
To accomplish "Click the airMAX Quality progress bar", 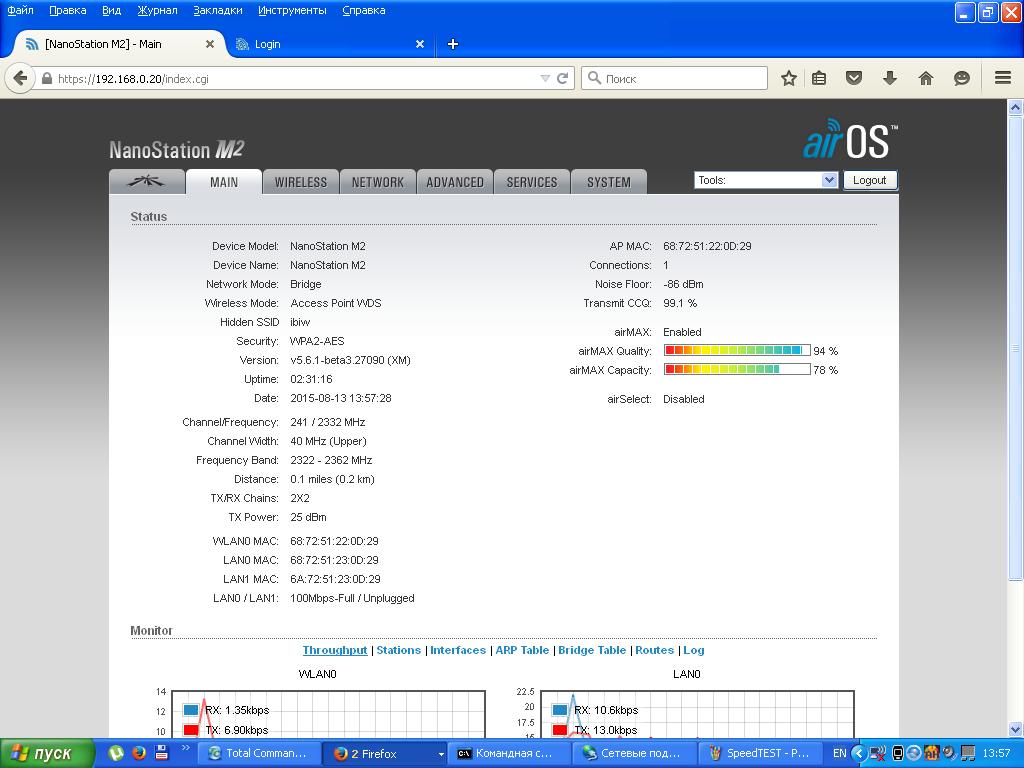I will [x=737, y=351].
